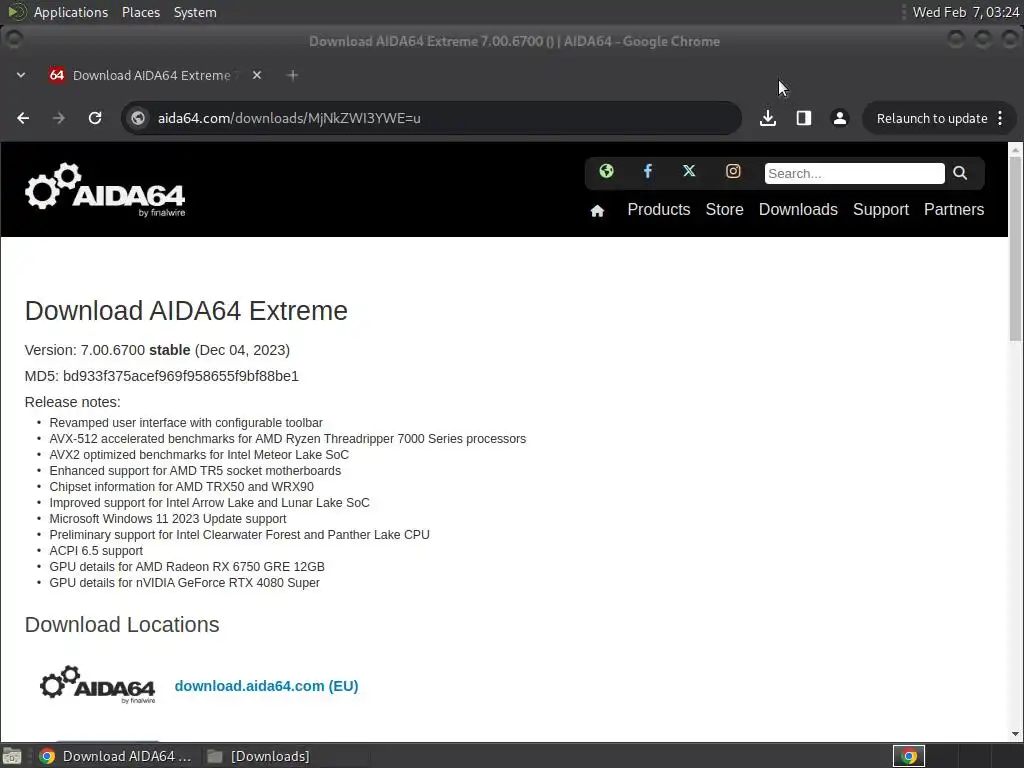The width and height of the screenshot is (1024, 768).
Task: Open the Products menu
Action: point(658,210)
